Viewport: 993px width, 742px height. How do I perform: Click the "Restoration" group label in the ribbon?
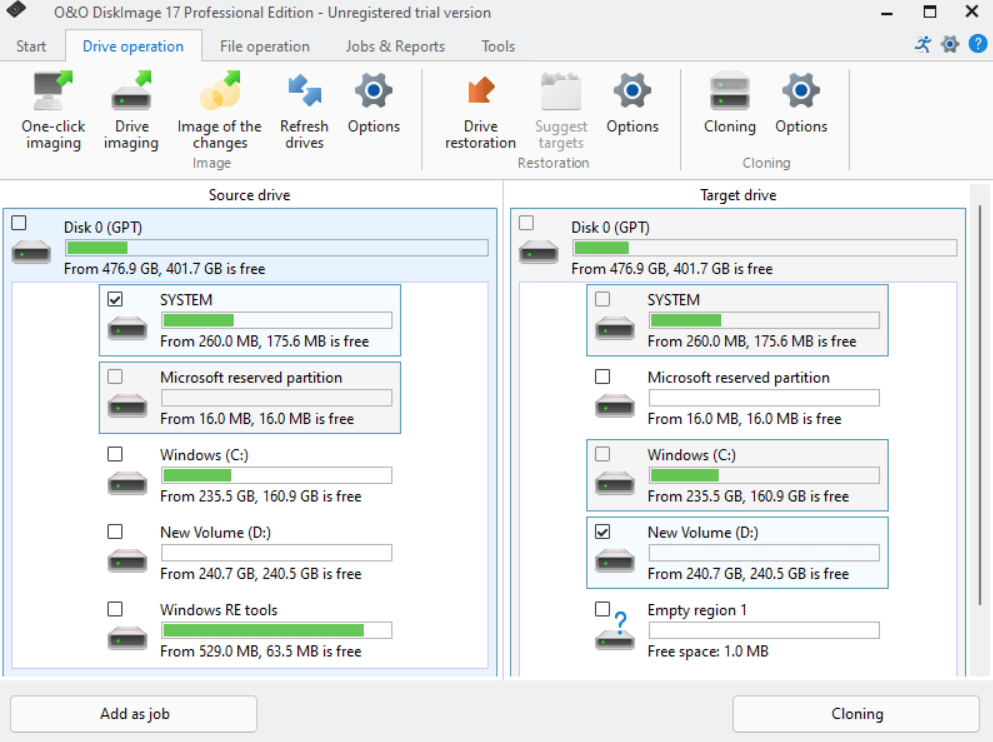pyautogui.click(x=553, y=163)
